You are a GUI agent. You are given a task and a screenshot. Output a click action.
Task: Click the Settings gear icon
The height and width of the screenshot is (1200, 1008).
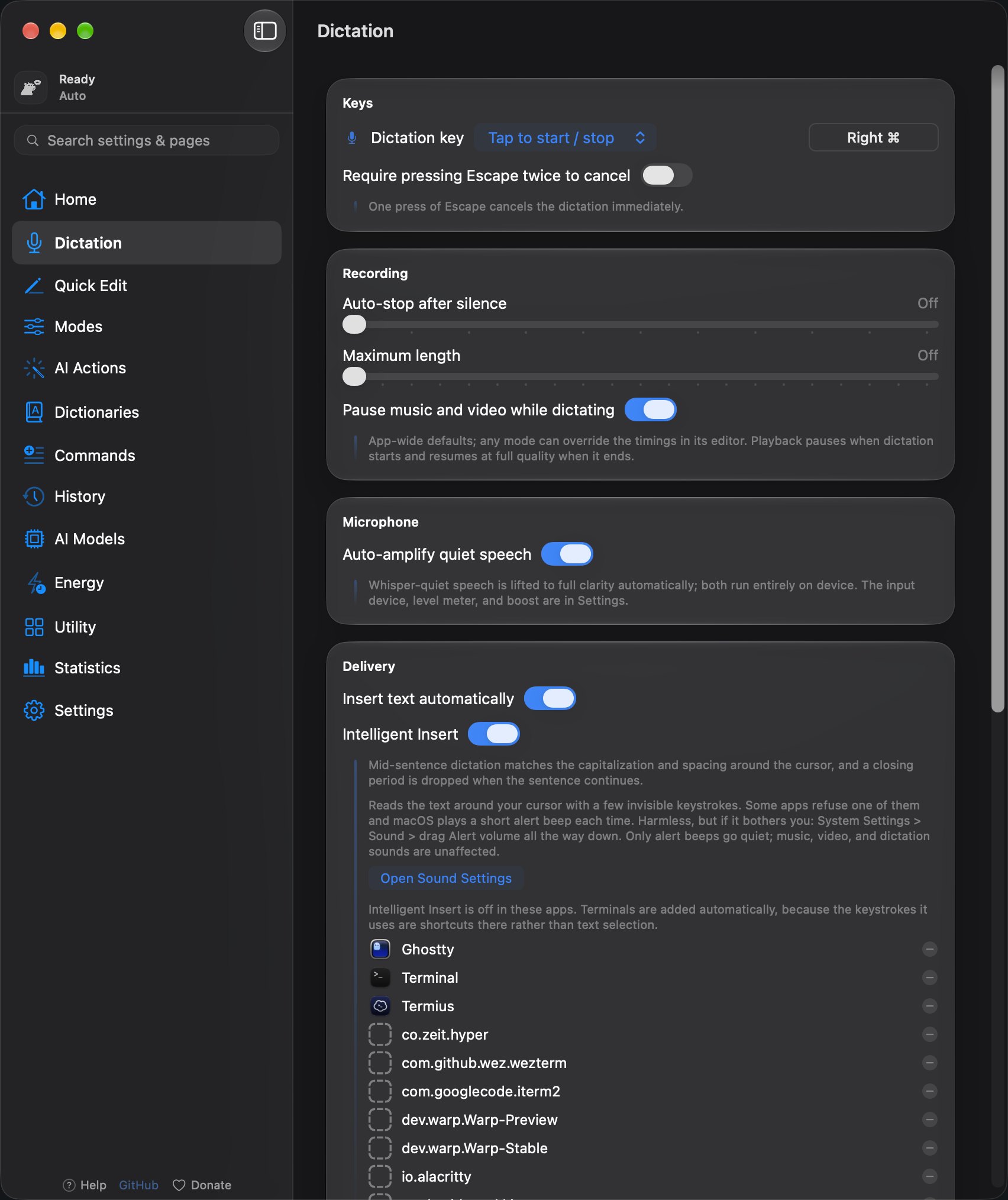tap(34, 711)
